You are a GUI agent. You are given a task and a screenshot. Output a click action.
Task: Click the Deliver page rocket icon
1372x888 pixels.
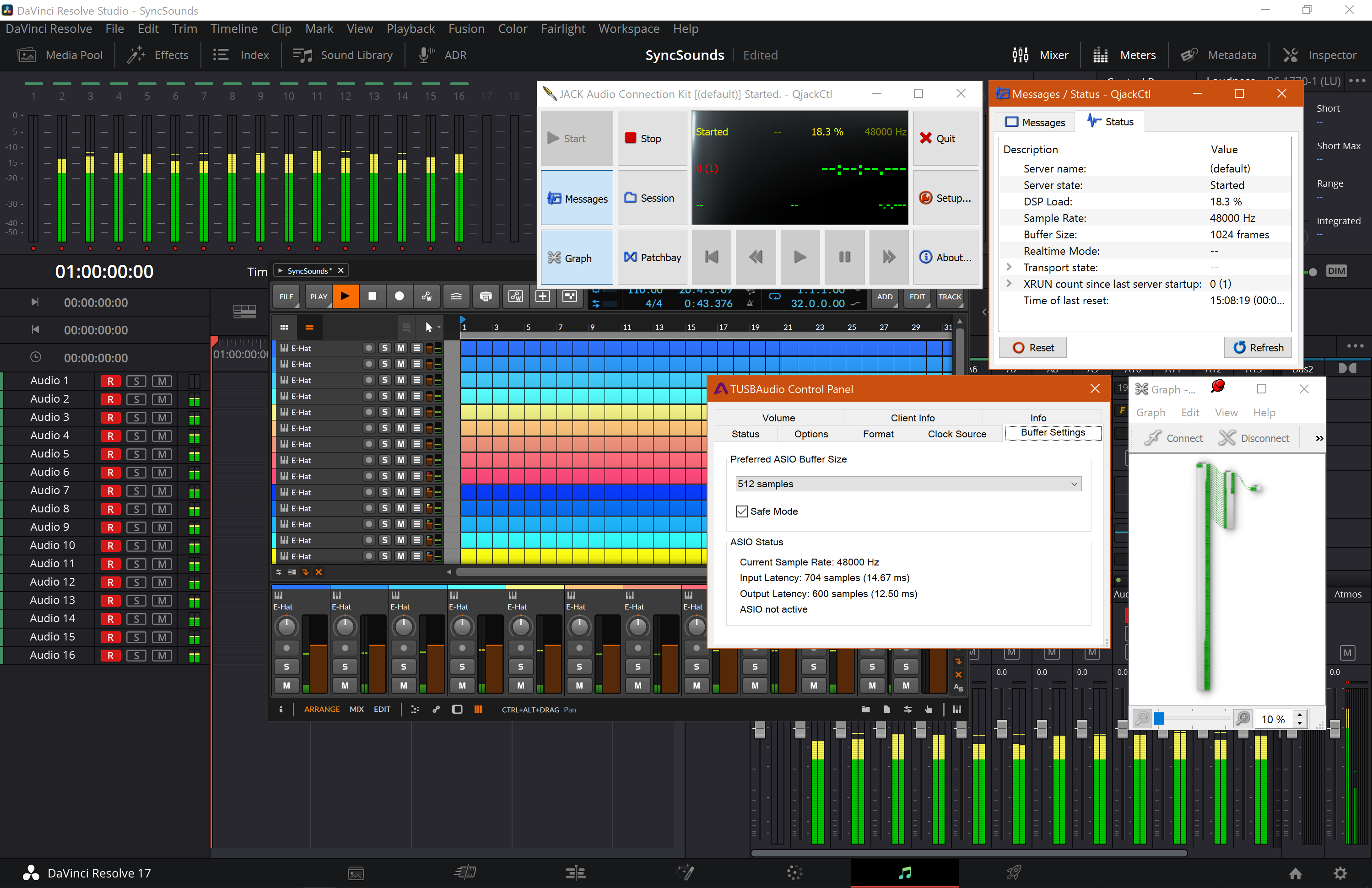[1015, 872]
